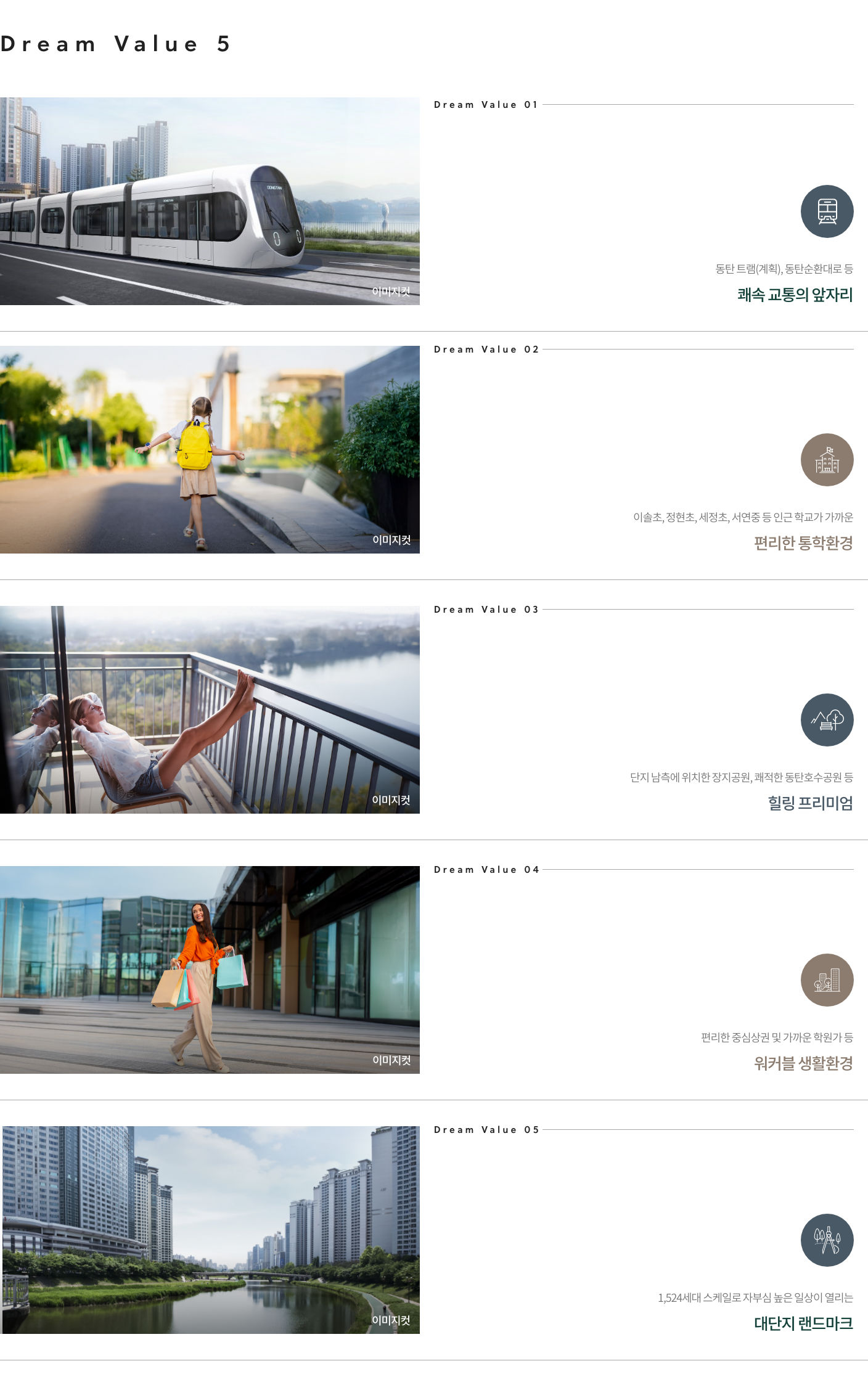
Task: Click the commercial buildings icon
Action: pyautogui.click(x=827, y=980)
